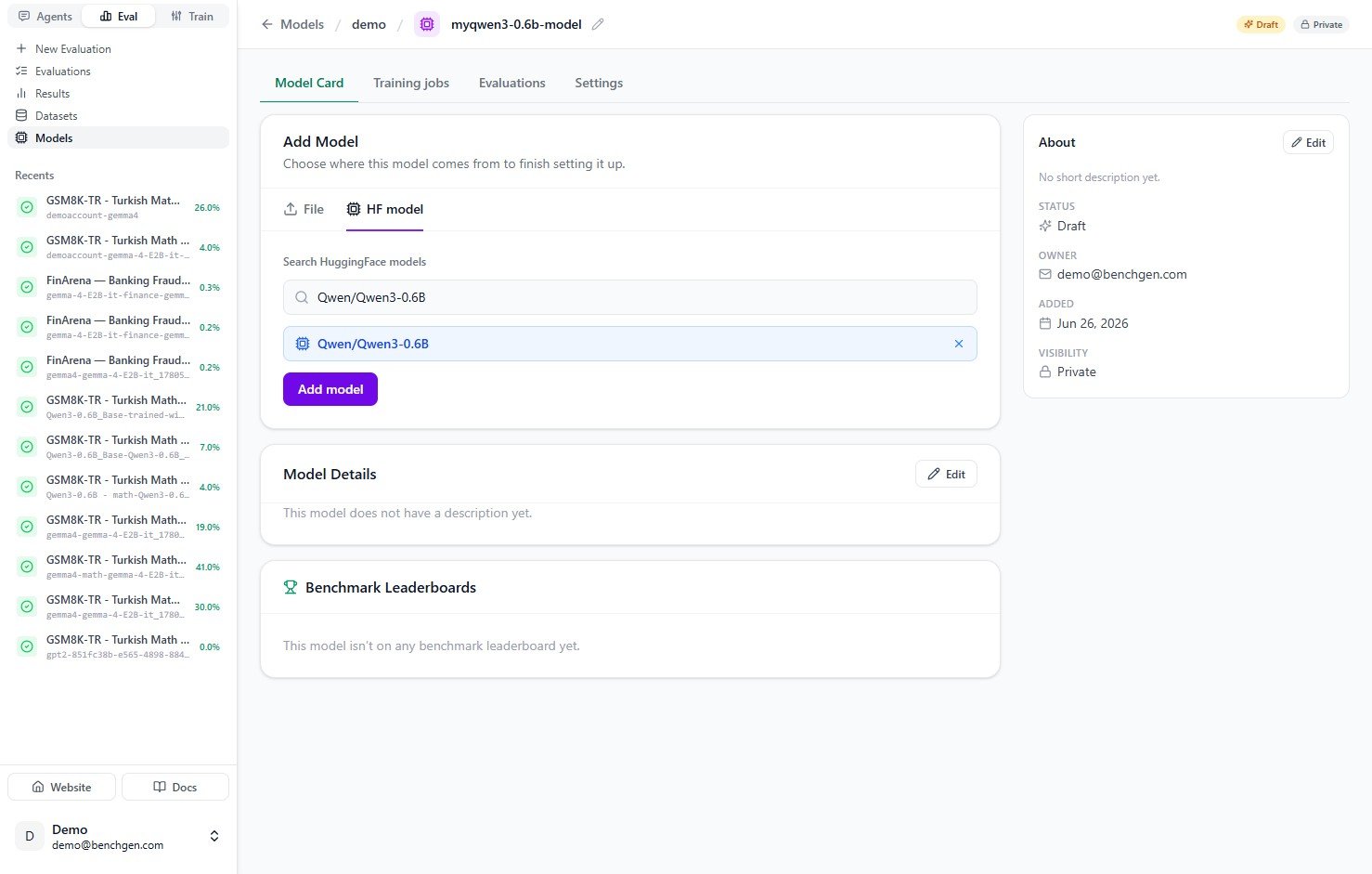Switch to the File upload tab
The image size is (1372, 874).
point(304,209)
